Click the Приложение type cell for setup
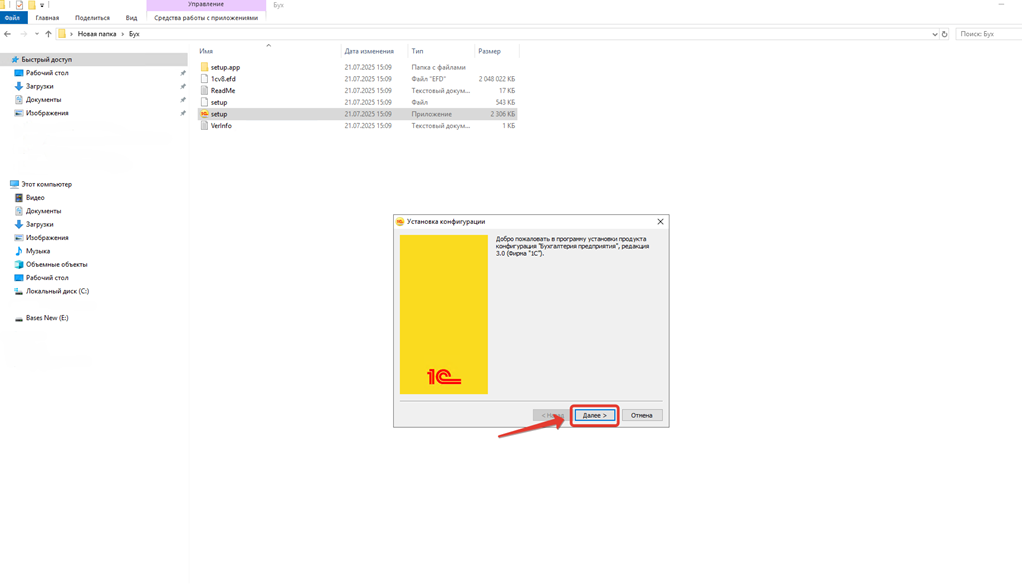 [x=431, y=114]
